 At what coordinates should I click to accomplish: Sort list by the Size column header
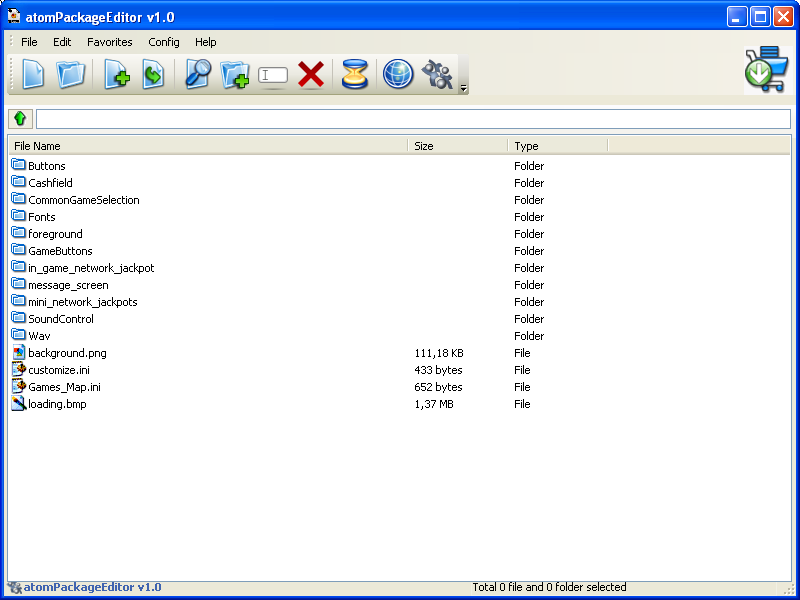(x=457, y=146)
